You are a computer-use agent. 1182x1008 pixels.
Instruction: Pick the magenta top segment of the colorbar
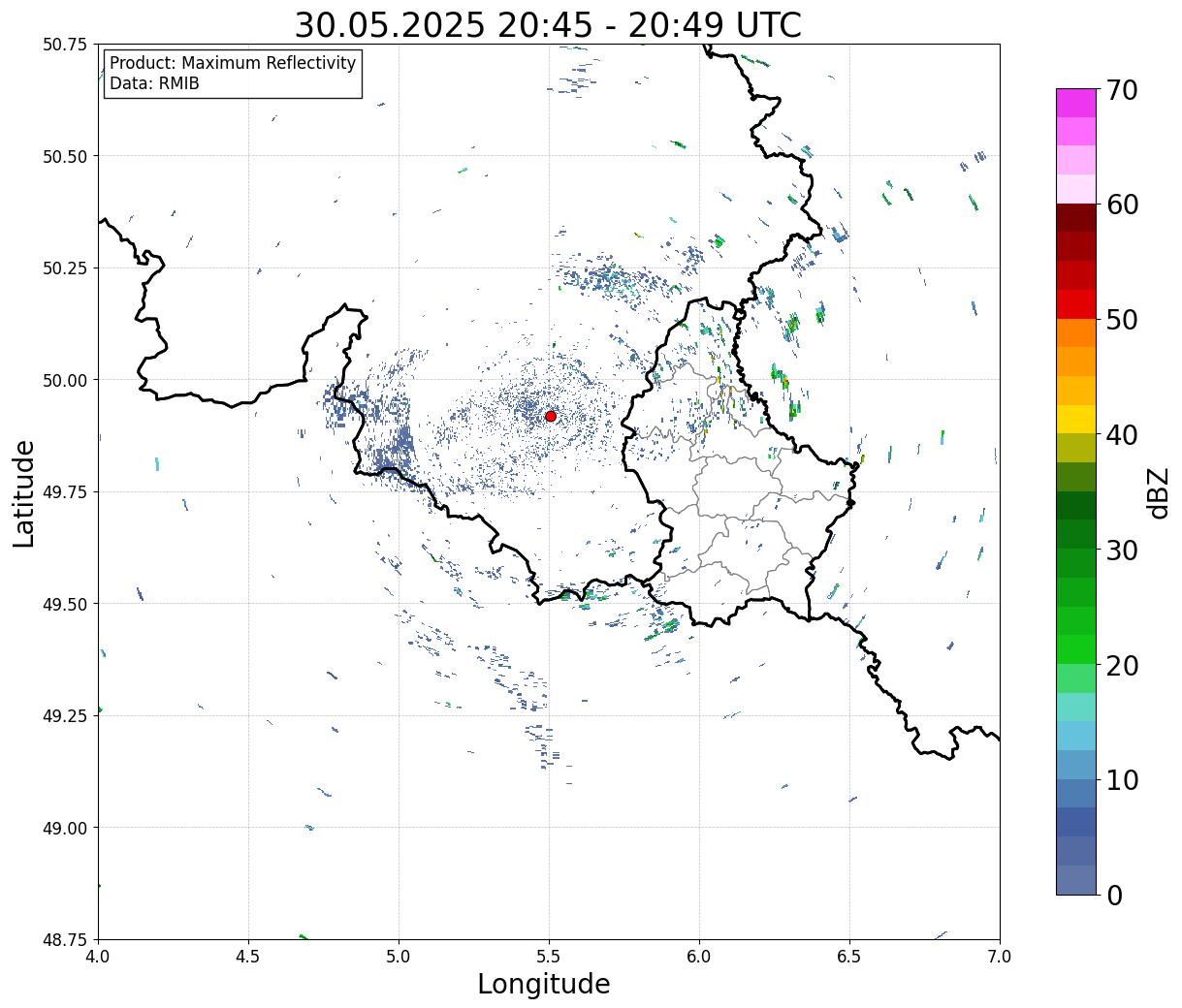pyautogui.click(x=1076, y=103)
